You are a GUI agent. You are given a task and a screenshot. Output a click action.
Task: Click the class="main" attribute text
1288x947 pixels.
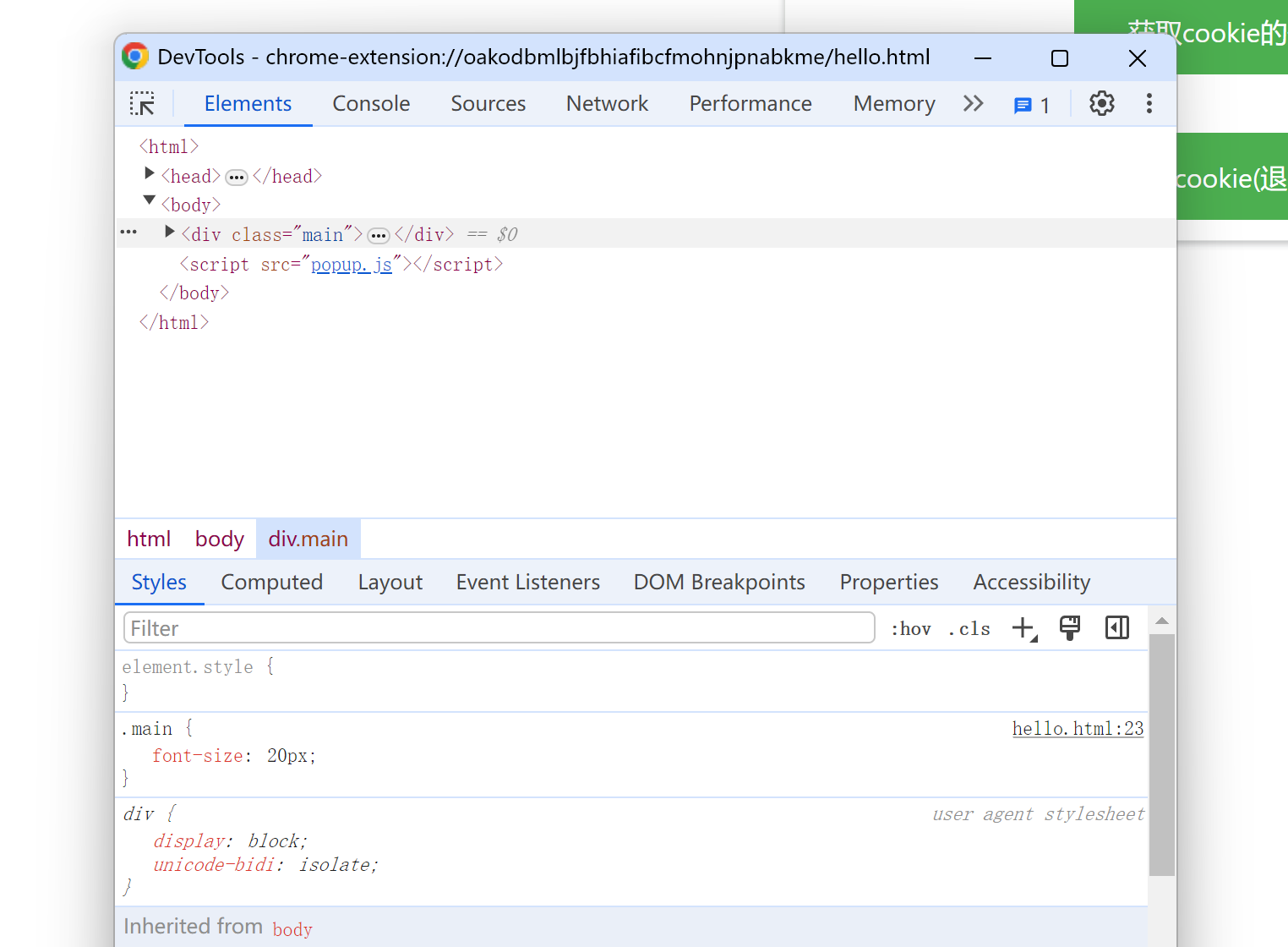pos(292,235)
